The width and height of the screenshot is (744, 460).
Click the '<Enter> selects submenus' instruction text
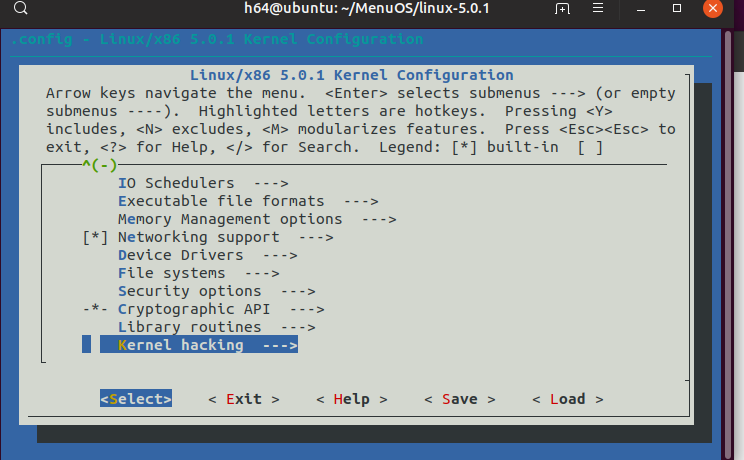[433, 93]
